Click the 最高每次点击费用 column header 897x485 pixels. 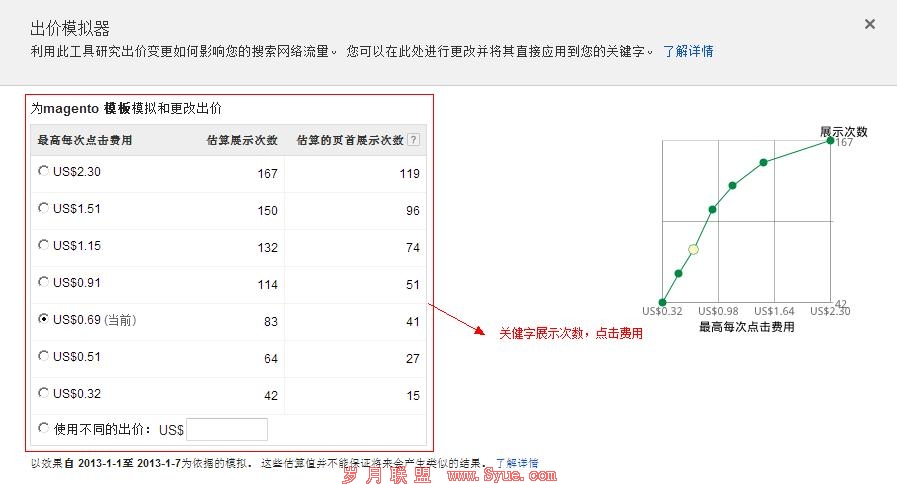[x=85, y=140]
